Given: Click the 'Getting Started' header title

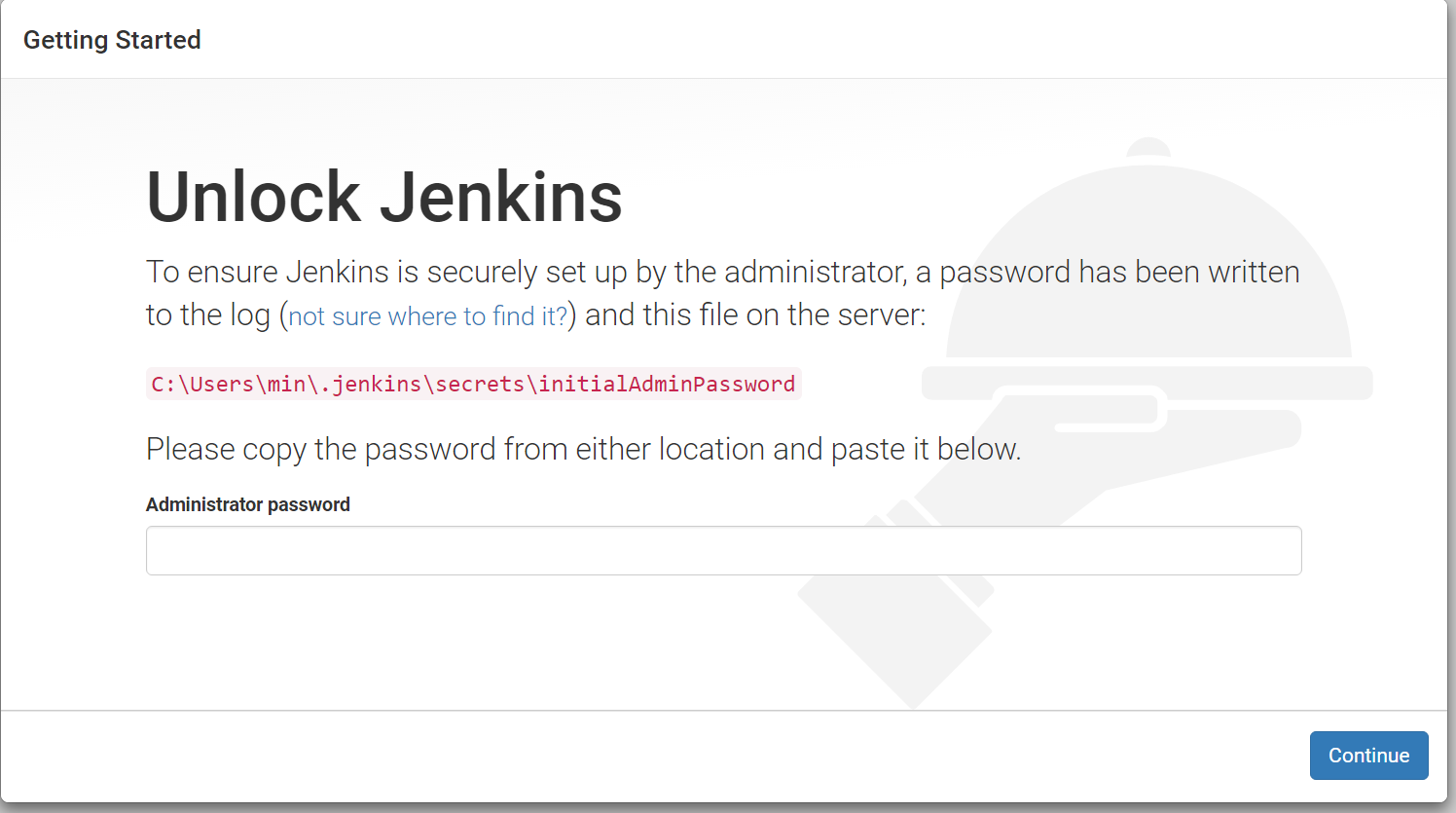Looking at the screenshot, I should coord(112,40).
